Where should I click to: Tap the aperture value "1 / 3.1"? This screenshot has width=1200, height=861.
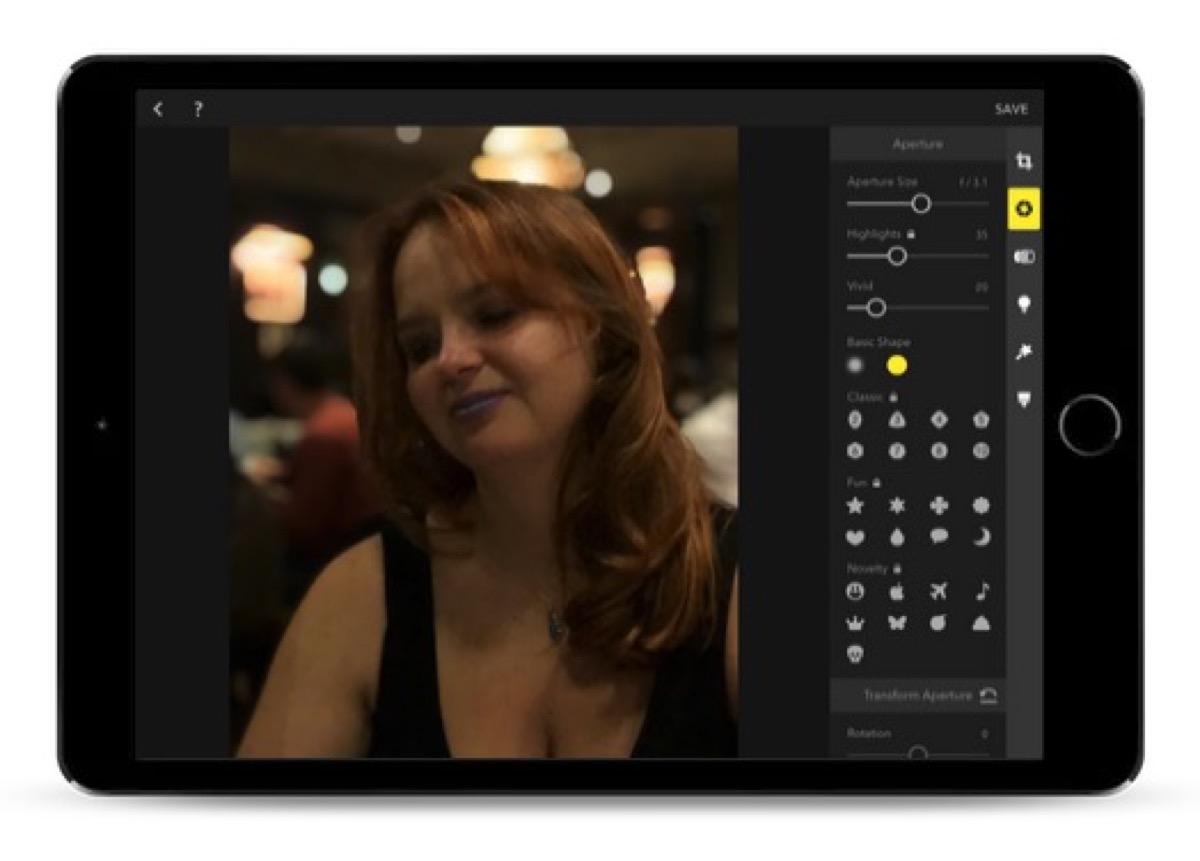(x=973, y=182)
